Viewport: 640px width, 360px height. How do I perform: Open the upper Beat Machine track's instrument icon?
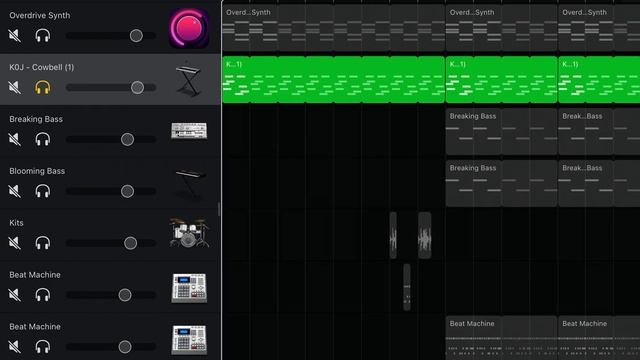pos(189,288)
